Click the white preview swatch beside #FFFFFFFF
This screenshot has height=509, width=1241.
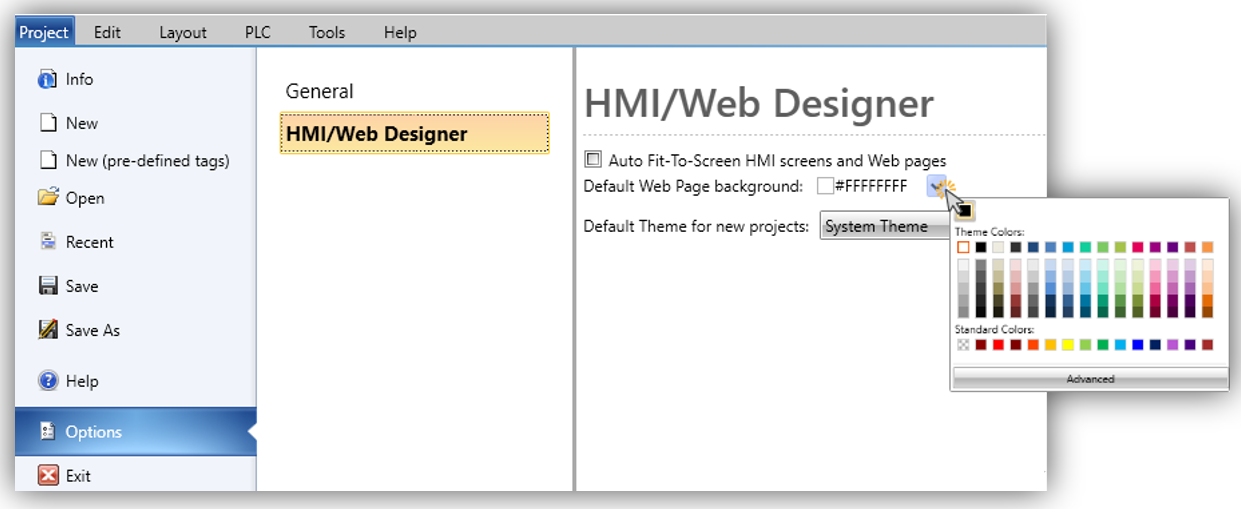825,186
